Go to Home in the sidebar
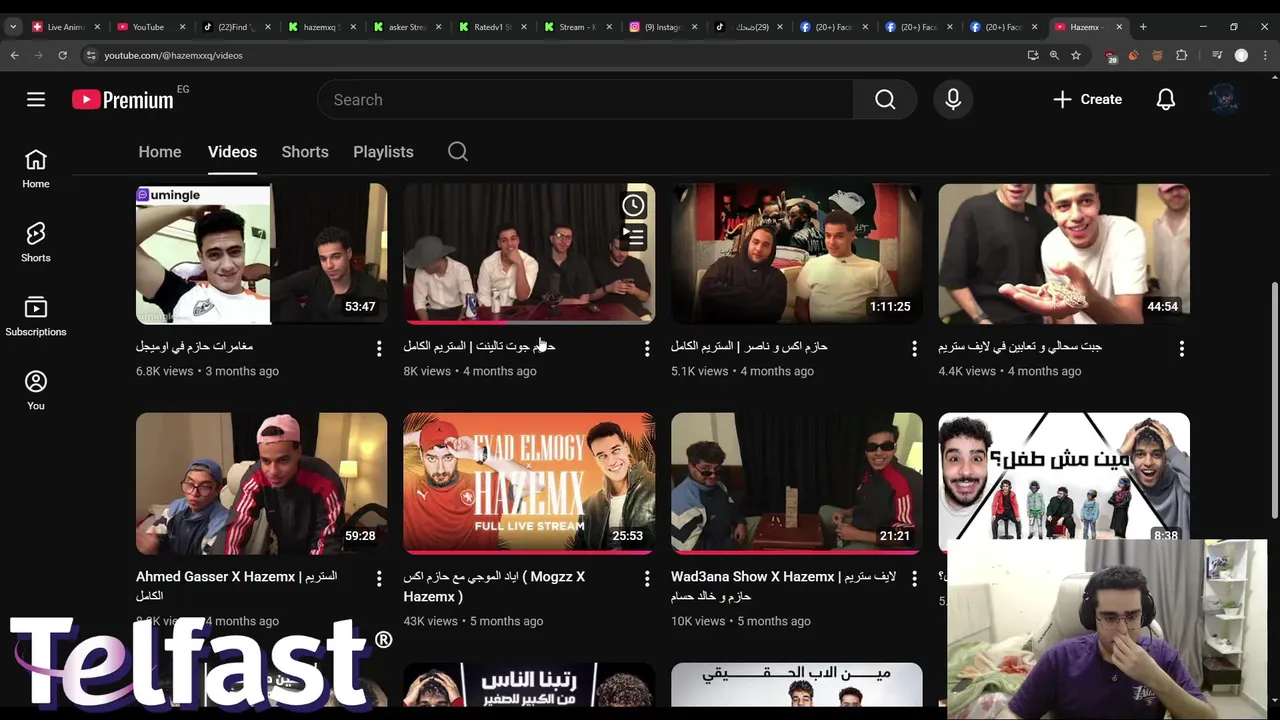The height and width of the screenshot is (720, 1280). tap(36, 169)
